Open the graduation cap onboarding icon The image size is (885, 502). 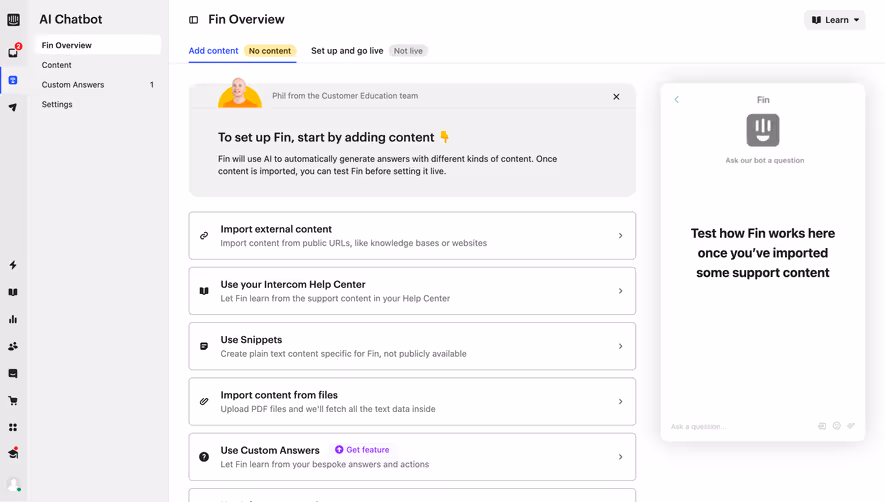point(13,453)
